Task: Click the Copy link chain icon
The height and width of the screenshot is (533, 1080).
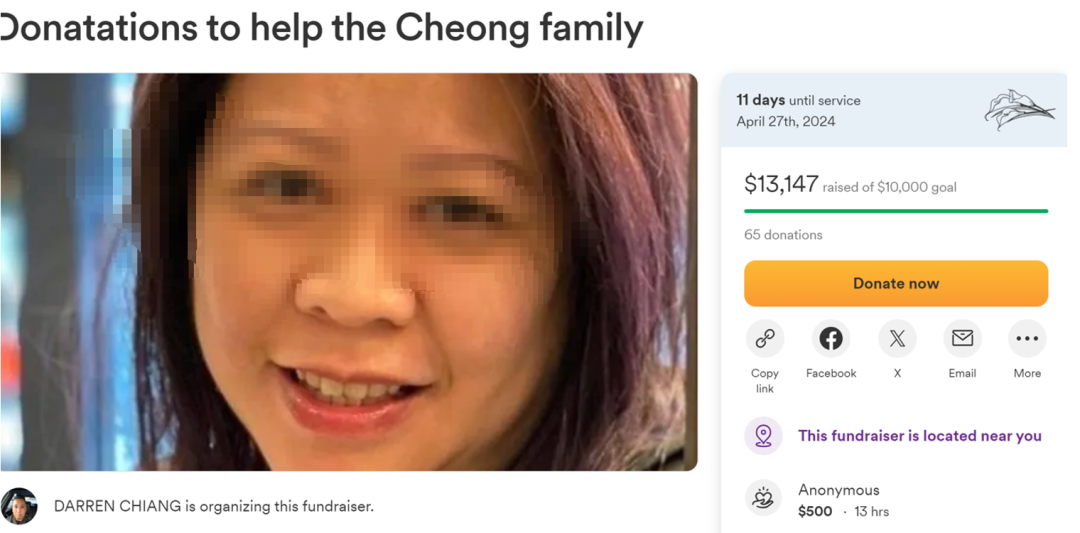Action: pos(765,339)
